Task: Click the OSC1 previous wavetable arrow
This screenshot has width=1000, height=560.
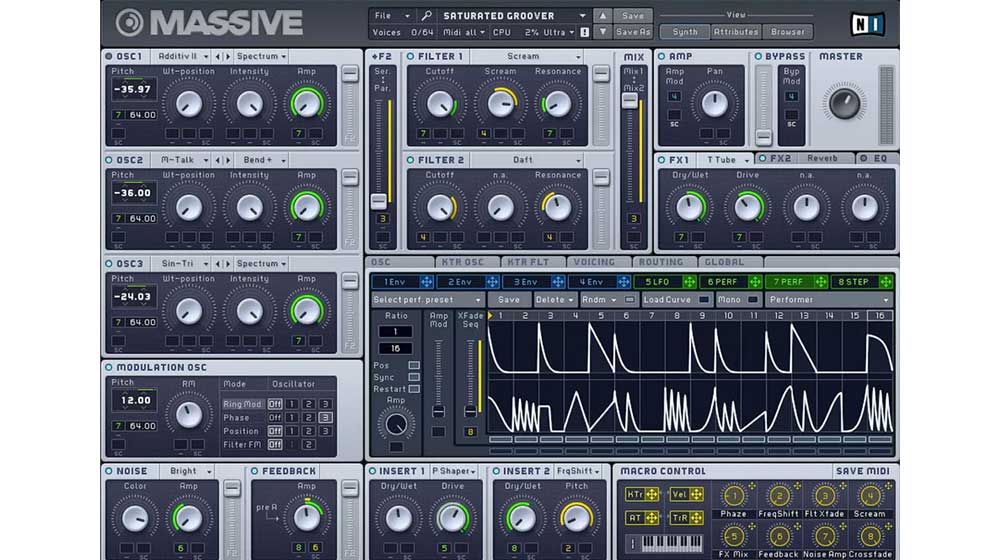Action: pyautogui.click(x=217, y=56)
